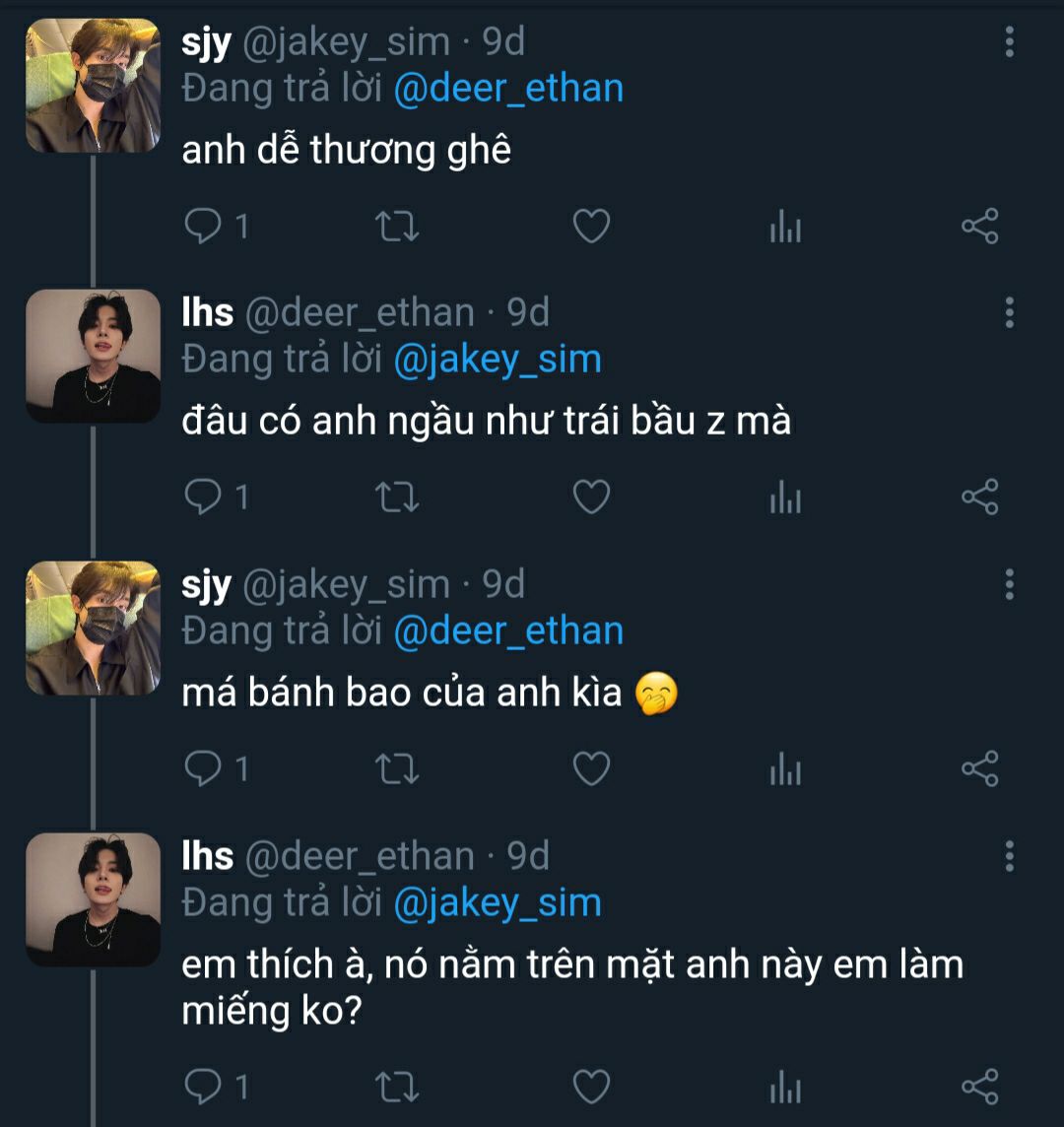This screenshot has height=1127, width=1064.
Task: Open sjy's avatar beside "anh dễ thương ghê"
Action: point(93,86)
